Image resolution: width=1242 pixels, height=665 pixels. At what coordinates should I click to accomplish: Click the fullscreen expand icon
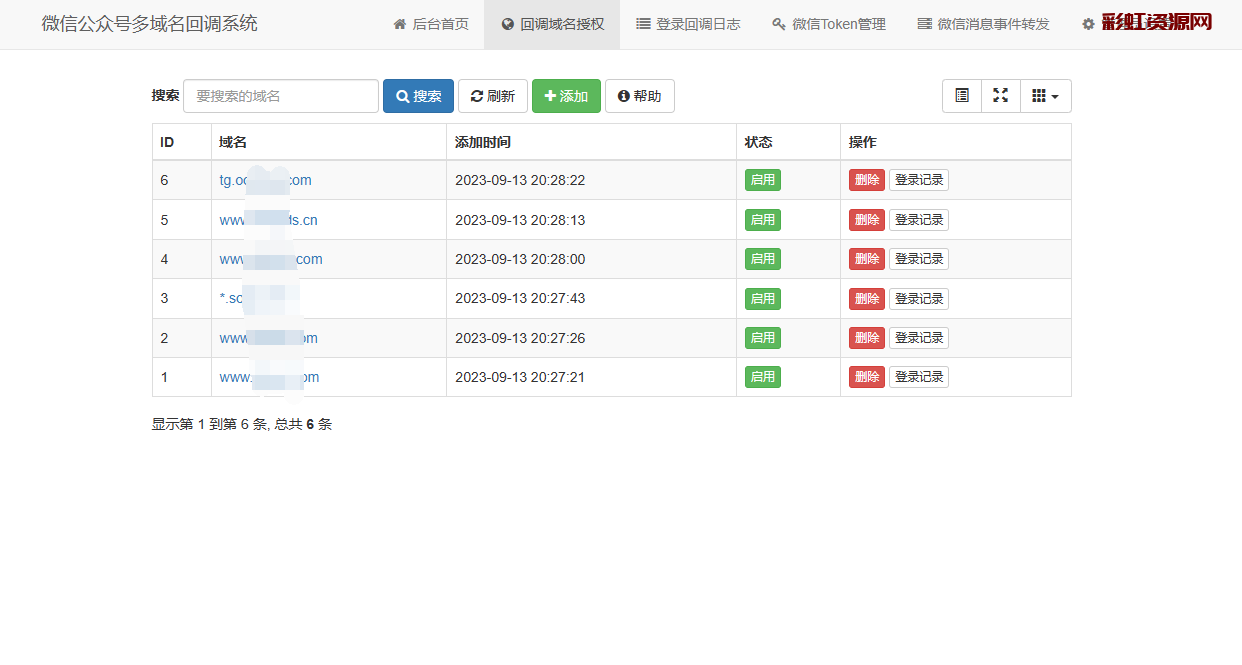click(1000, 96)
